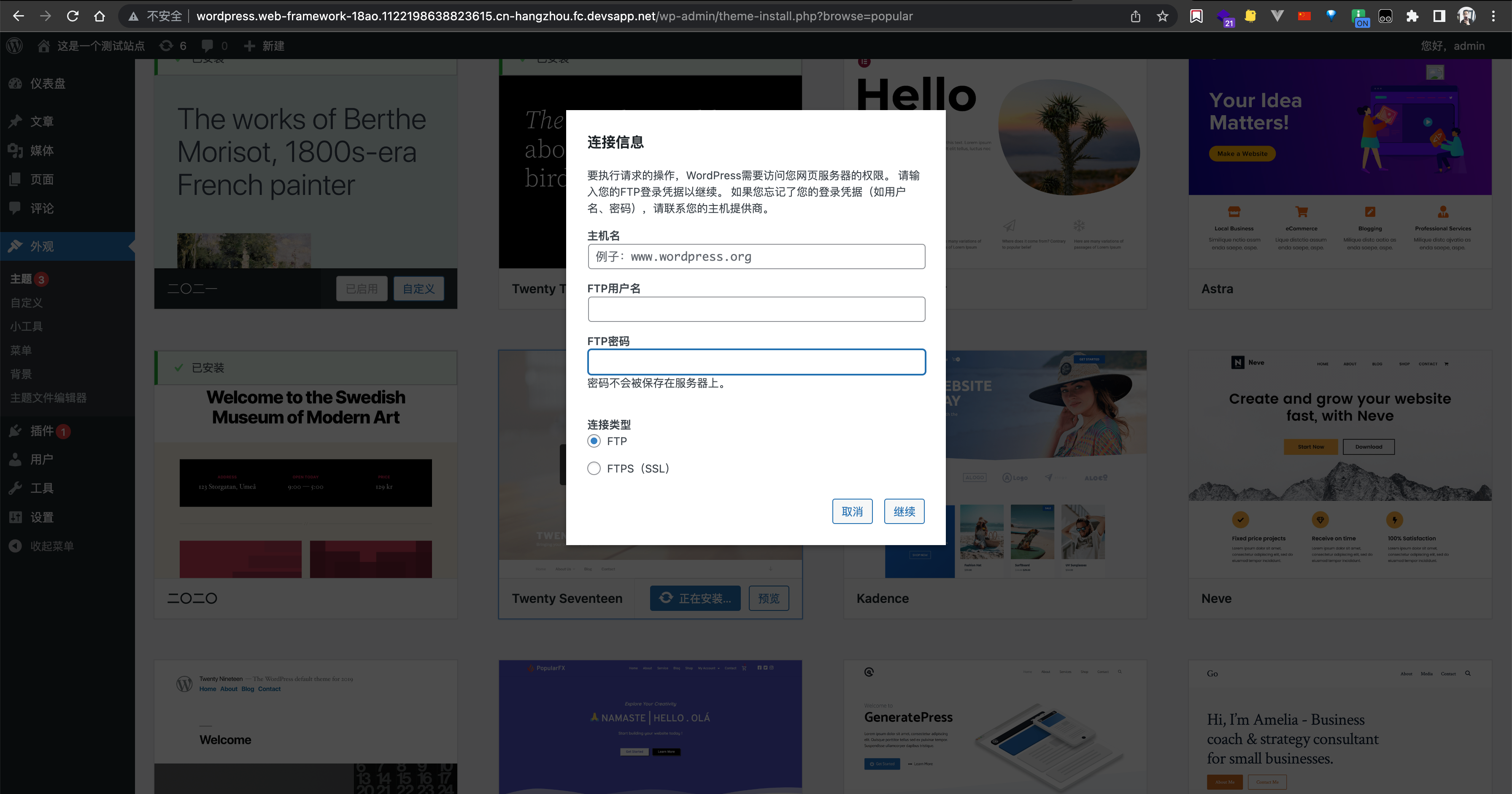Click the 不安全 site security warning

[156, 16]
